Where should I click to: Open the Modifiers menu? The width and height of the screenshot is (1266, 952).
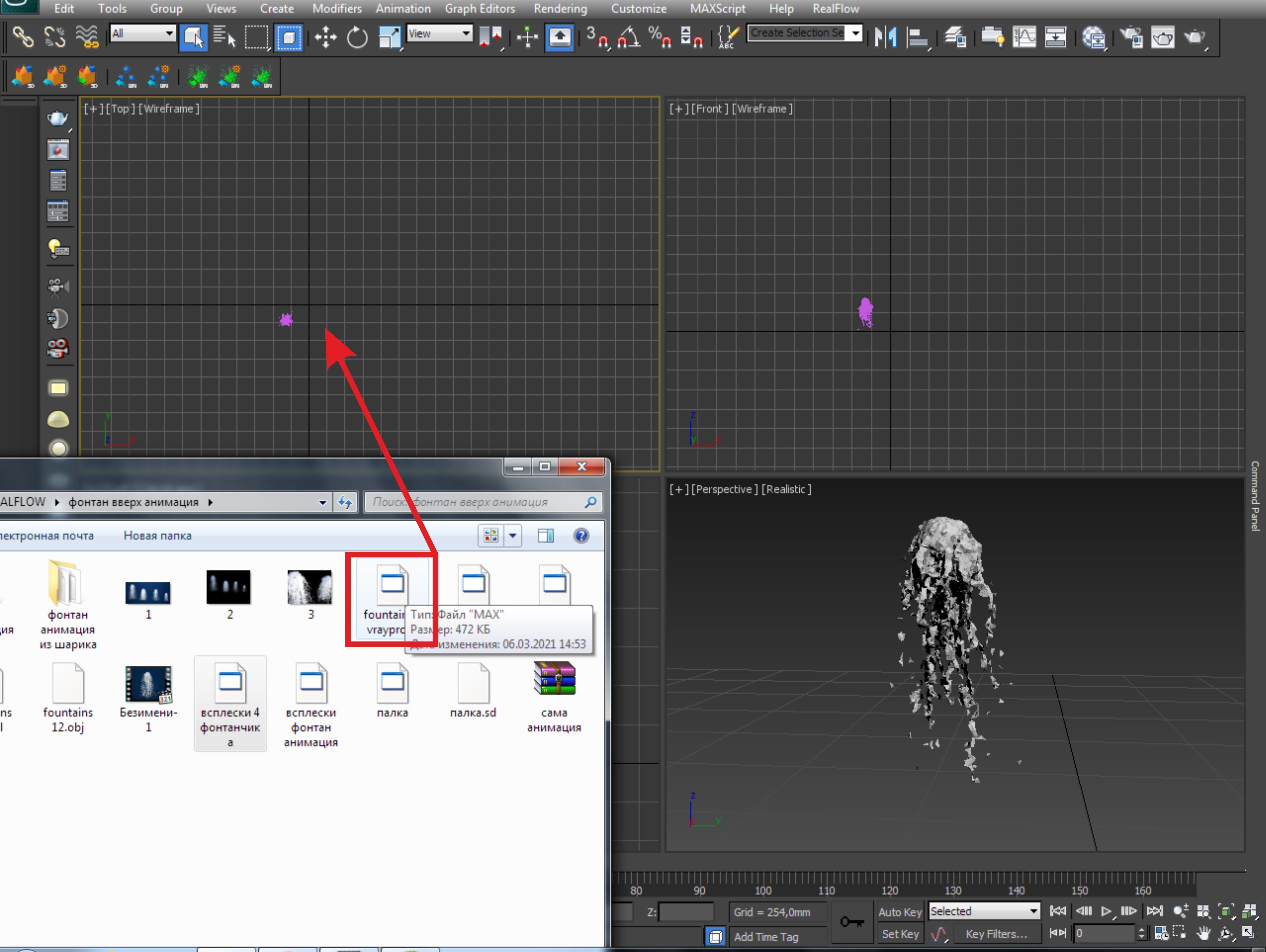click(x=337, y=9)
